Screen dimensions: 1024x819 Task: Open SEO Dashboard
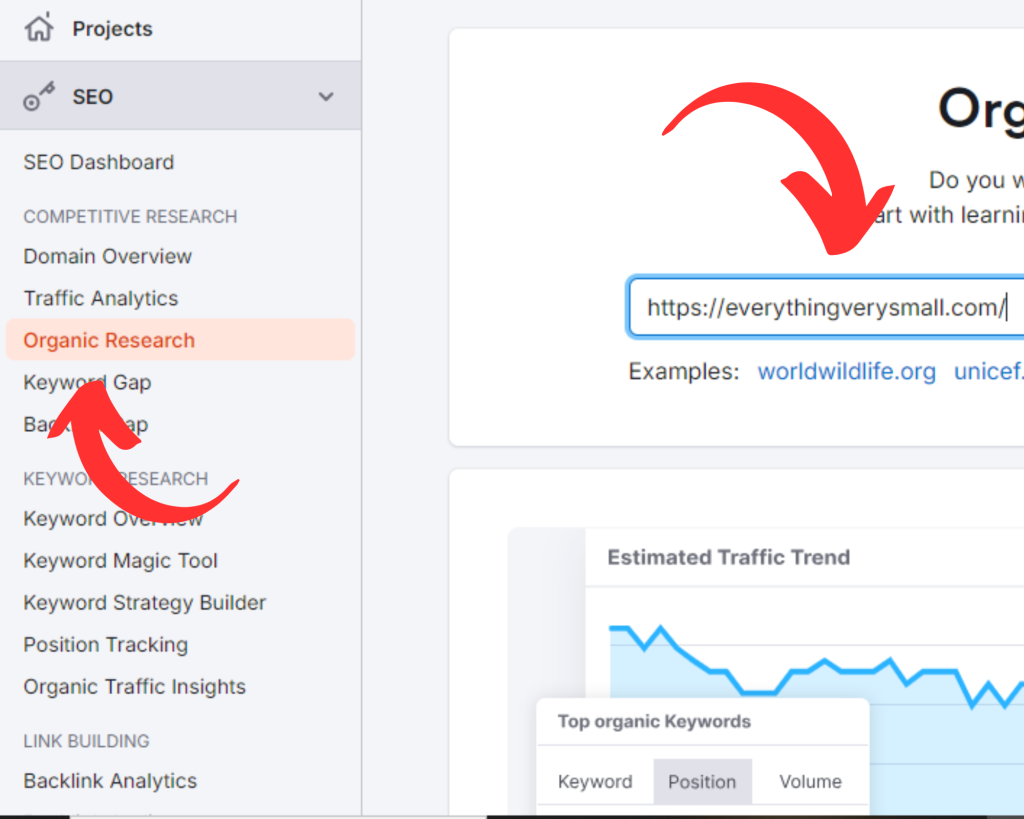[98, 162]
